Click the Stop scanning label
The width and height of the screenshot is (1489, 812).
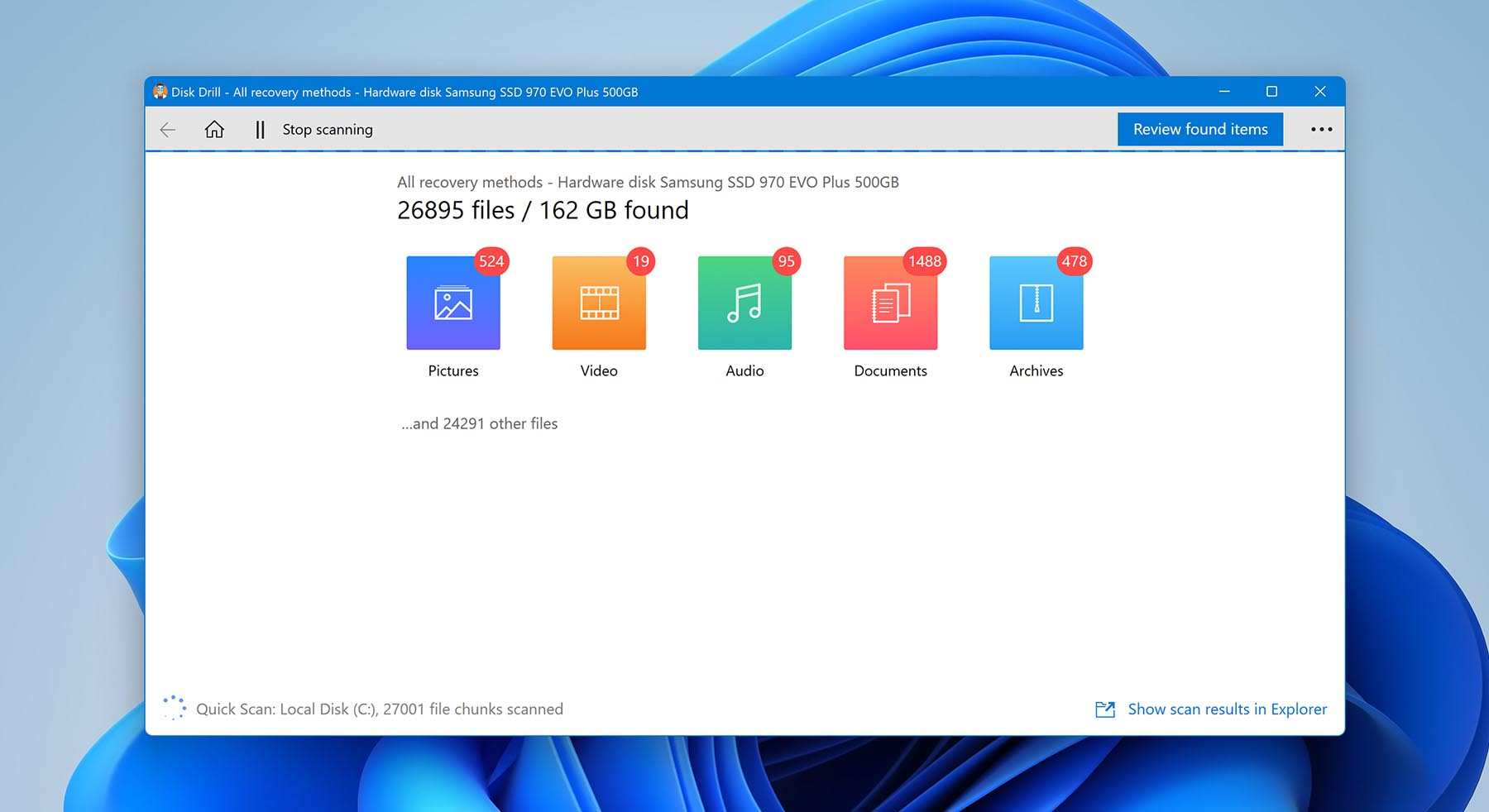click(328, 130)
